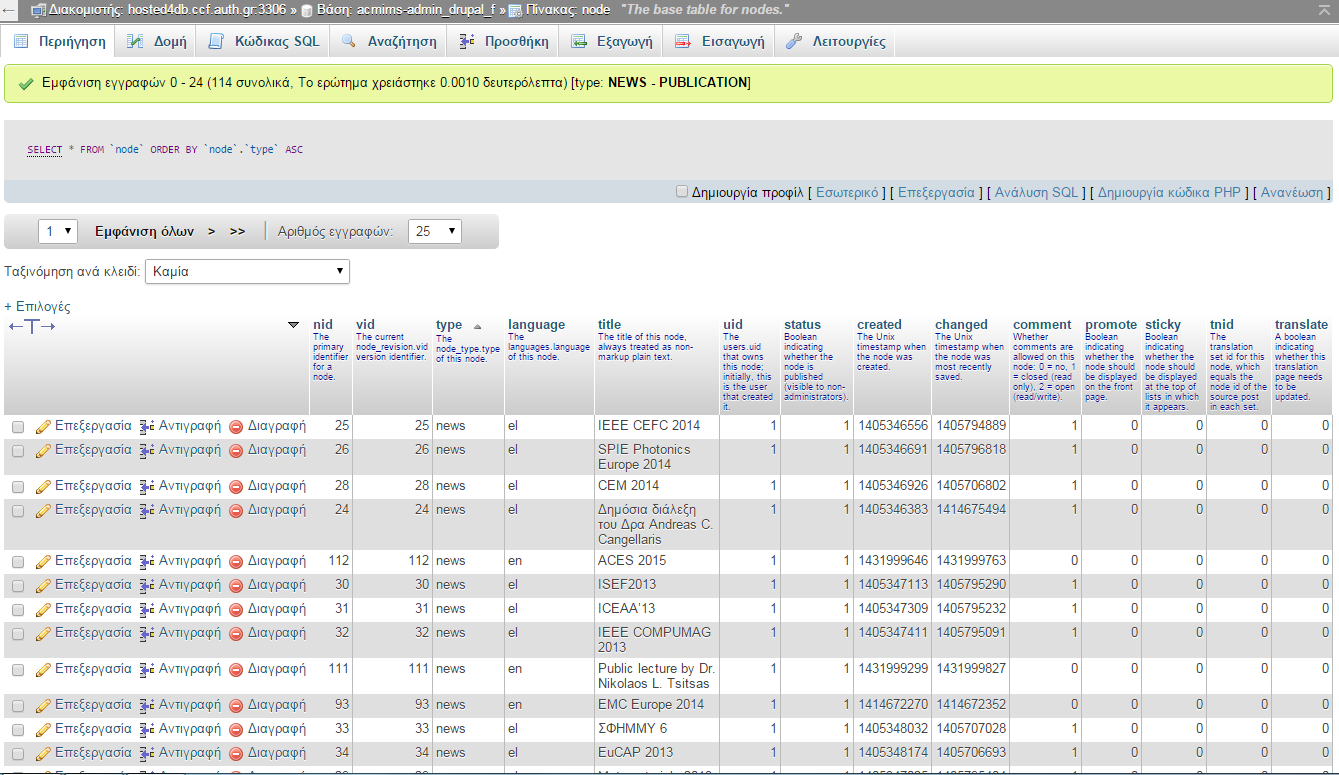Click the Δημιουργία κώδικα PHP link
This screenshot has height=775, width=1339.
pos(1169,192)
